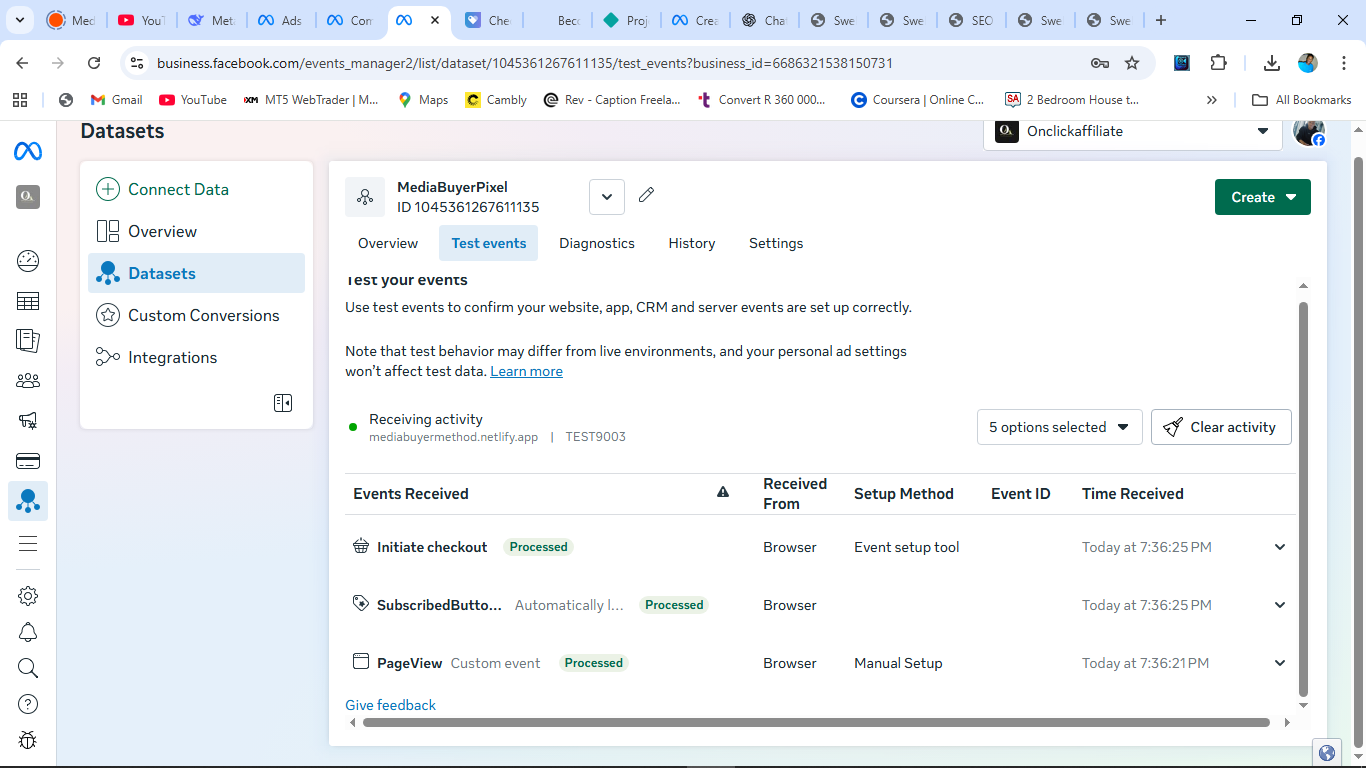Open the Chrome apps grid icon
The width and height of the screenshot is (1366, 768).
pos(20,100)
